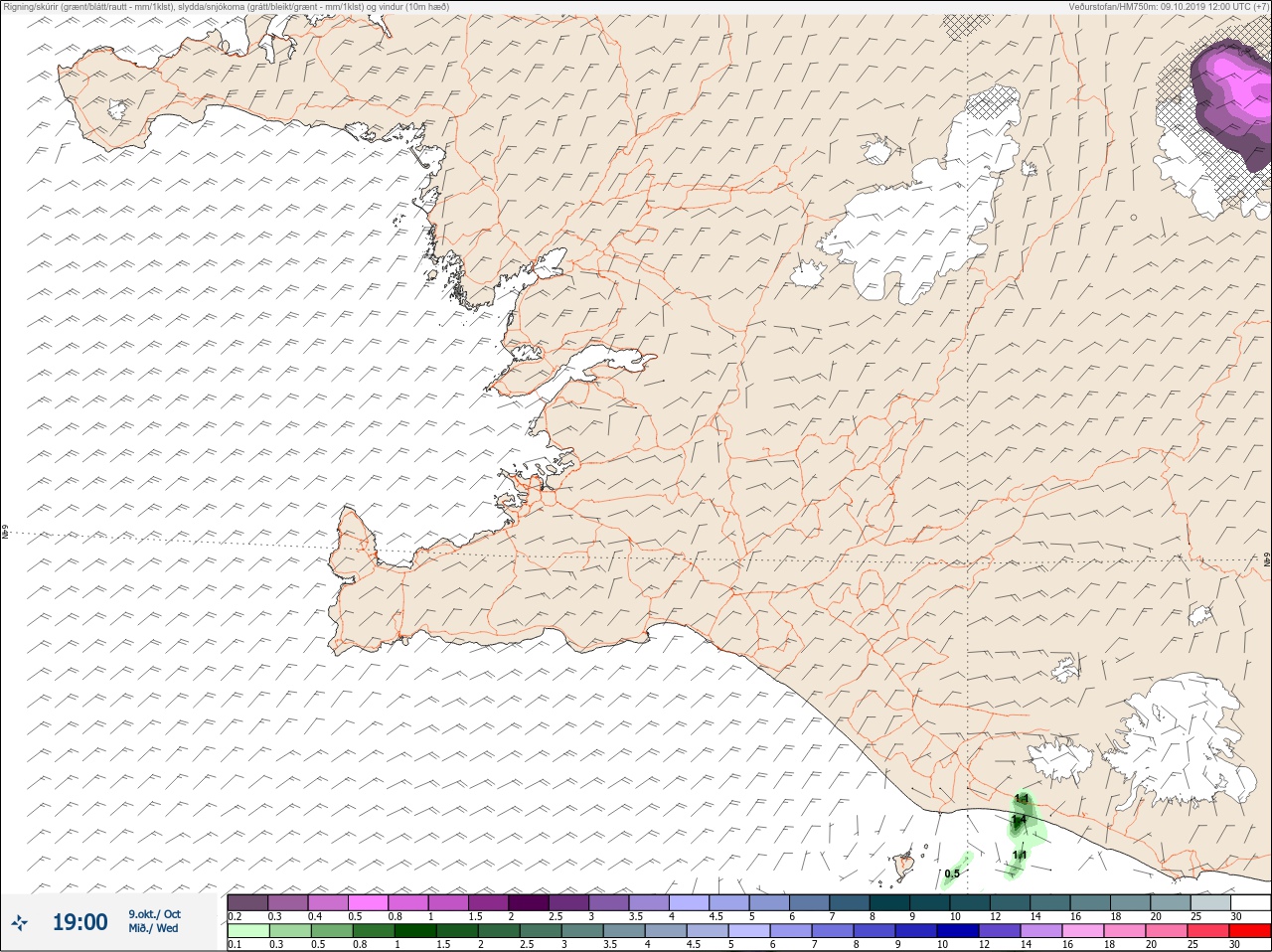Image resolution: width=1272 pixels, height=952 pixels.
Task: Click the 1.4 precipitation value on map
Action: [x=1019, y=821]
